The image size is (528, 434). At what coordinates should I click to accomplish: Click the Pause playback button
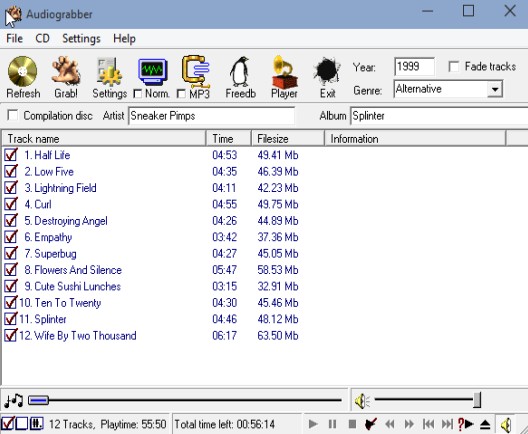pos(332,424)
